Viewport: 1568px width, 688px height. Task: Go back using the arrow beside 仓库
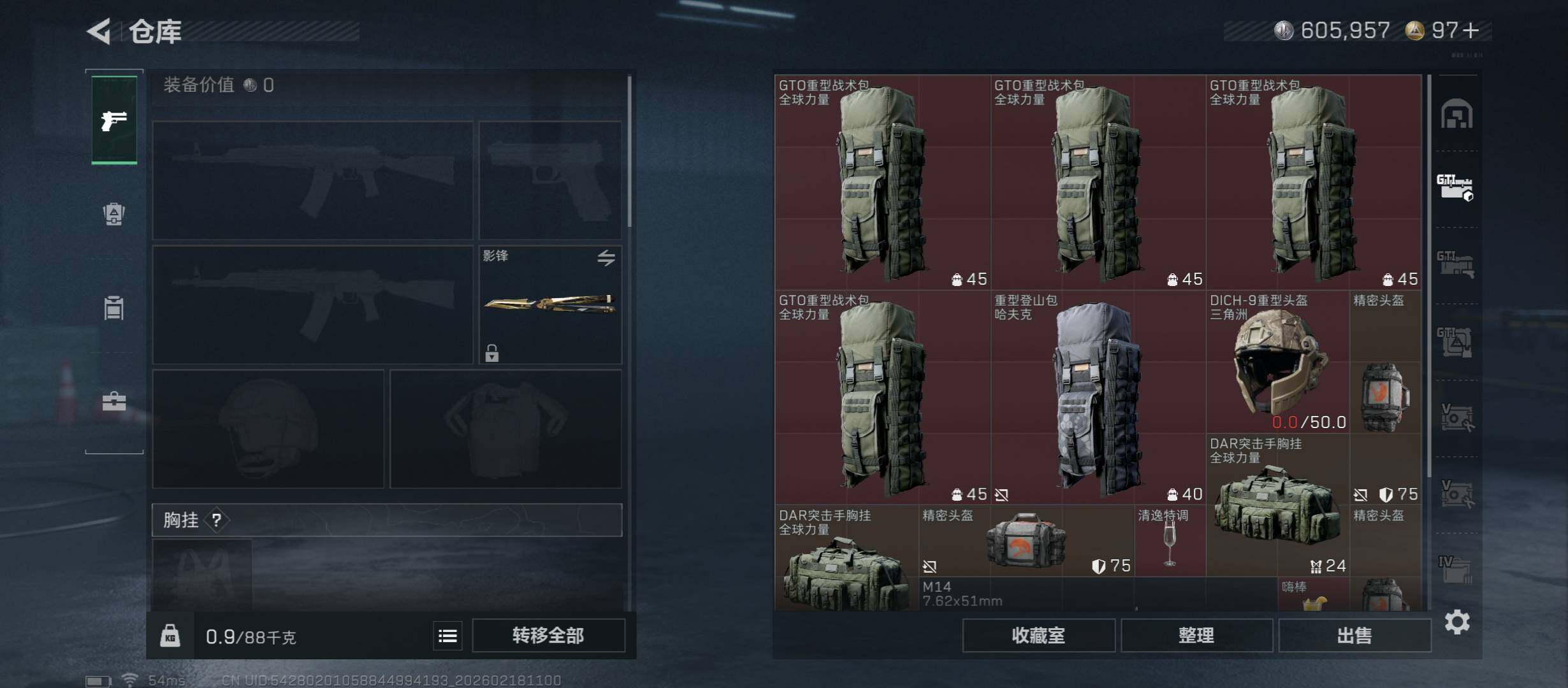tap(99, 31)
